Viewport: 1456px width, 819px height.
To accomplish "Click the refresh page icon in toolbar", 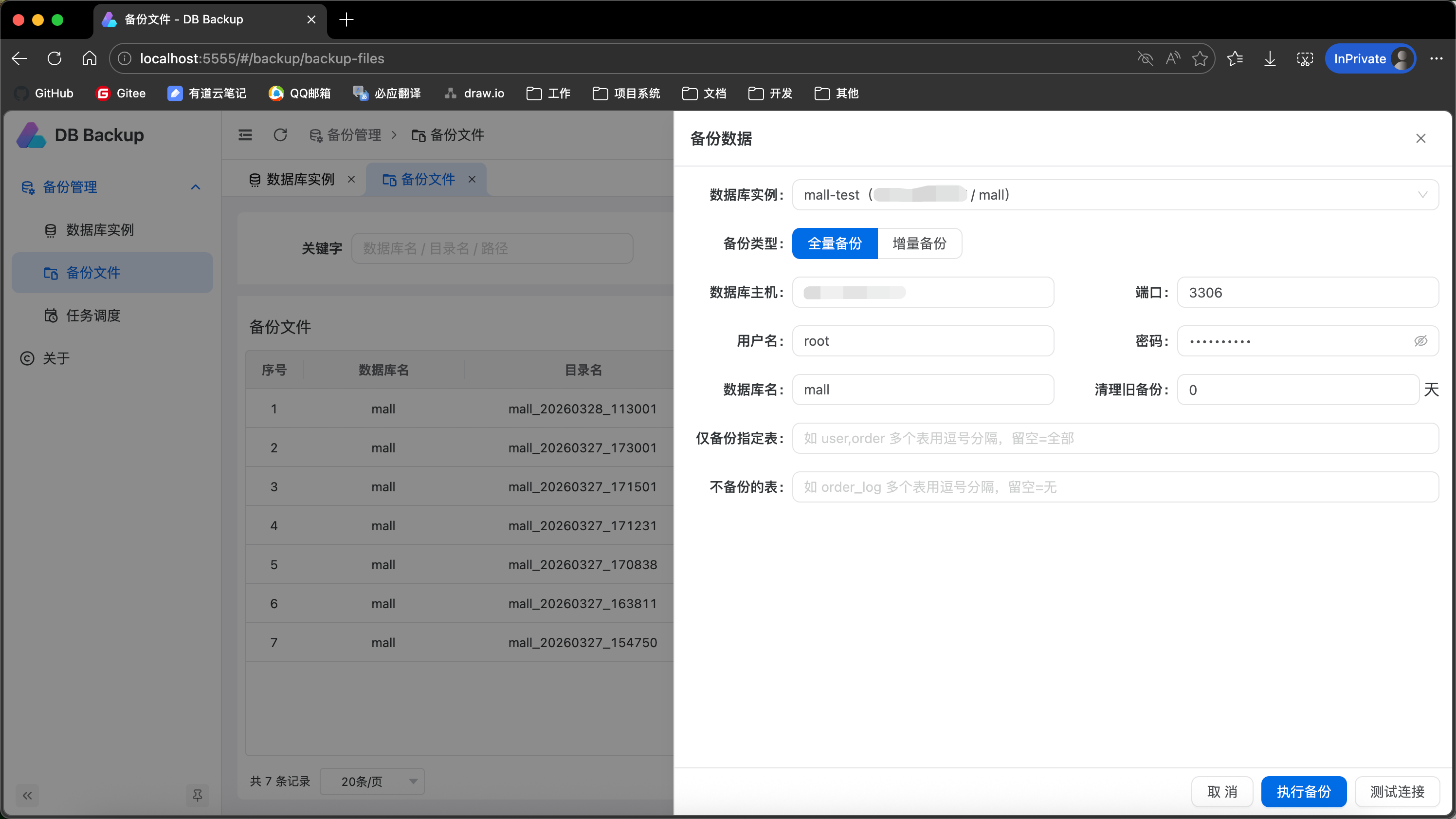I will 280,134.
